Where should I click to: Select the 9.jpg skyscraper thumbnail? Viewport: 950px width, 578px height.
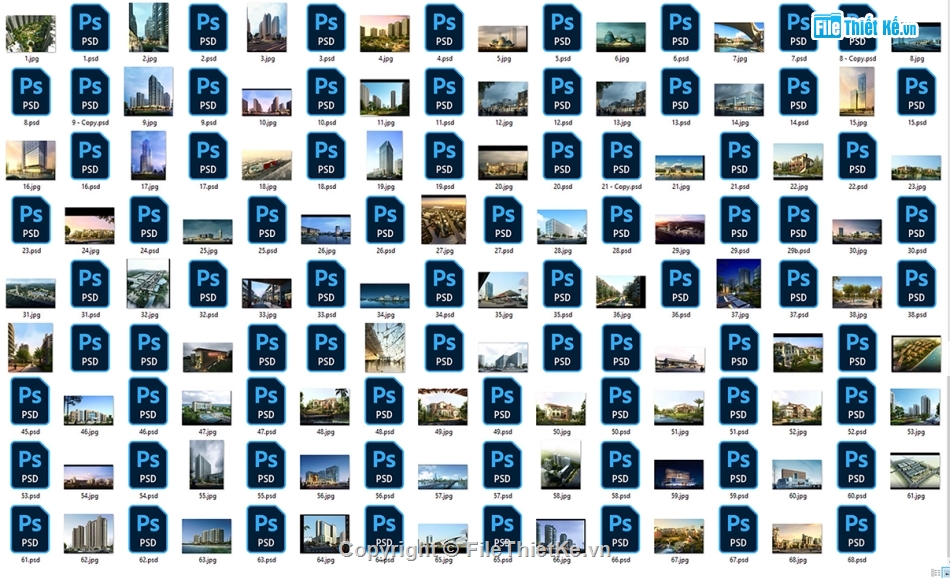(x=148, y=91)
